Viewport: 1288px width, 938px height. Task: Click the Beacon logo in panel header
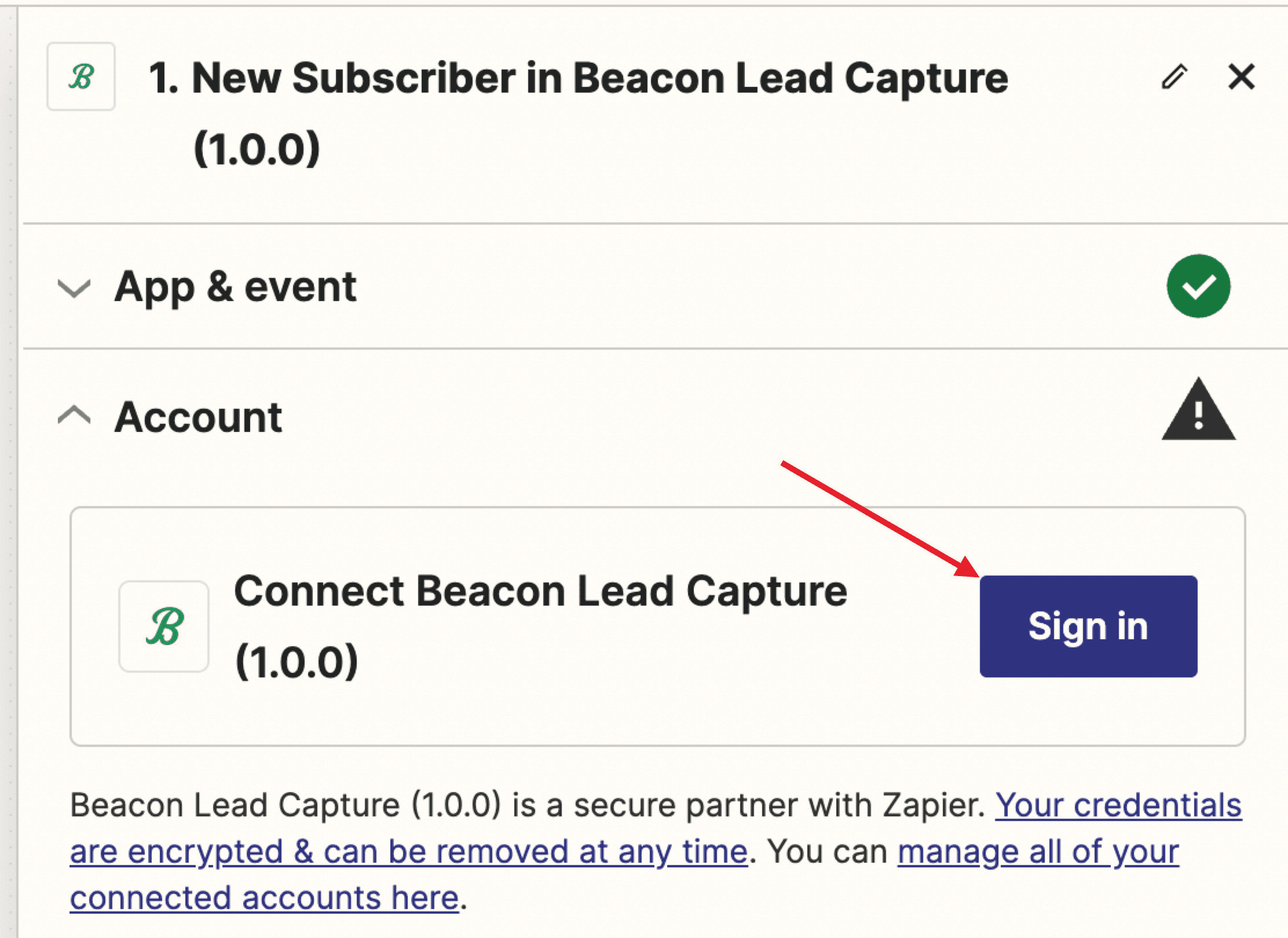pyautogui.click(x=81, y=76)
